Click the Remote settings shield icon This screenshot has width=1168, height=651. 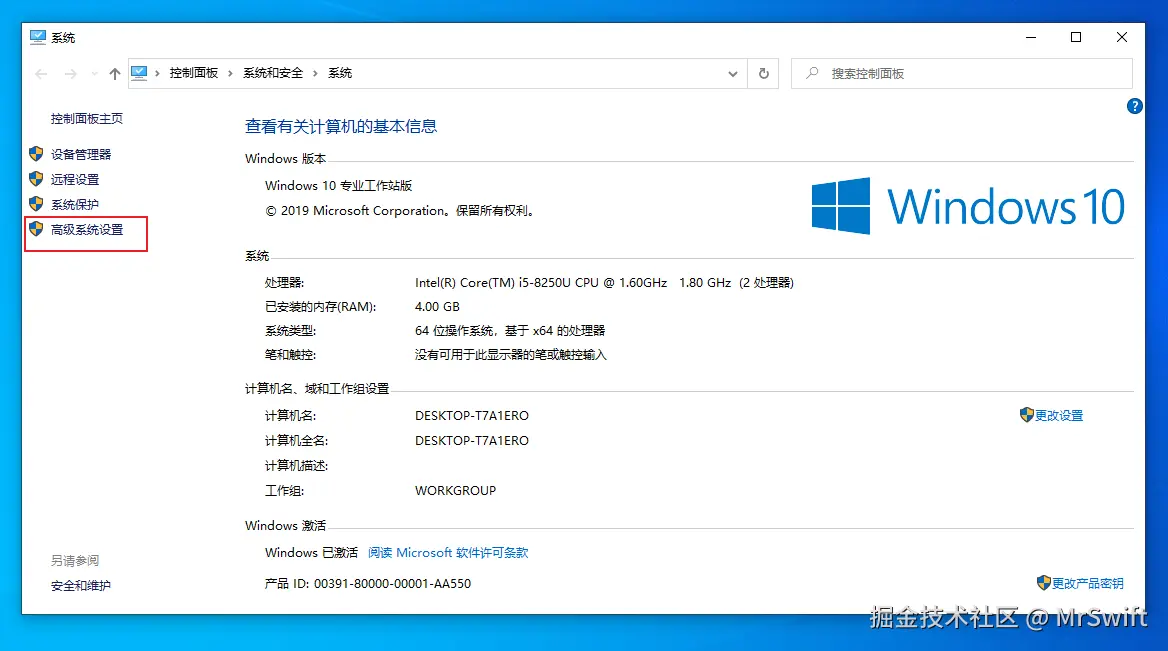(36, 179)
